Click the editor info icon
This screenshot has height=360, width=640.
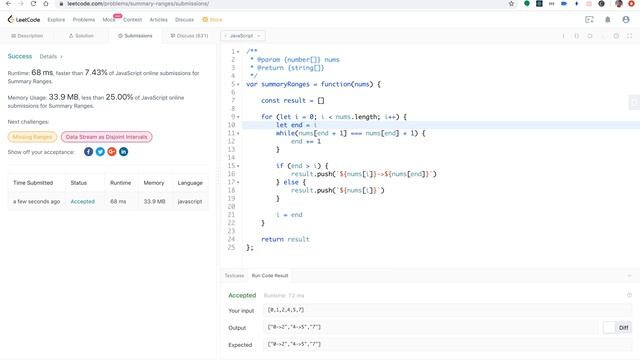coord(563,36)
